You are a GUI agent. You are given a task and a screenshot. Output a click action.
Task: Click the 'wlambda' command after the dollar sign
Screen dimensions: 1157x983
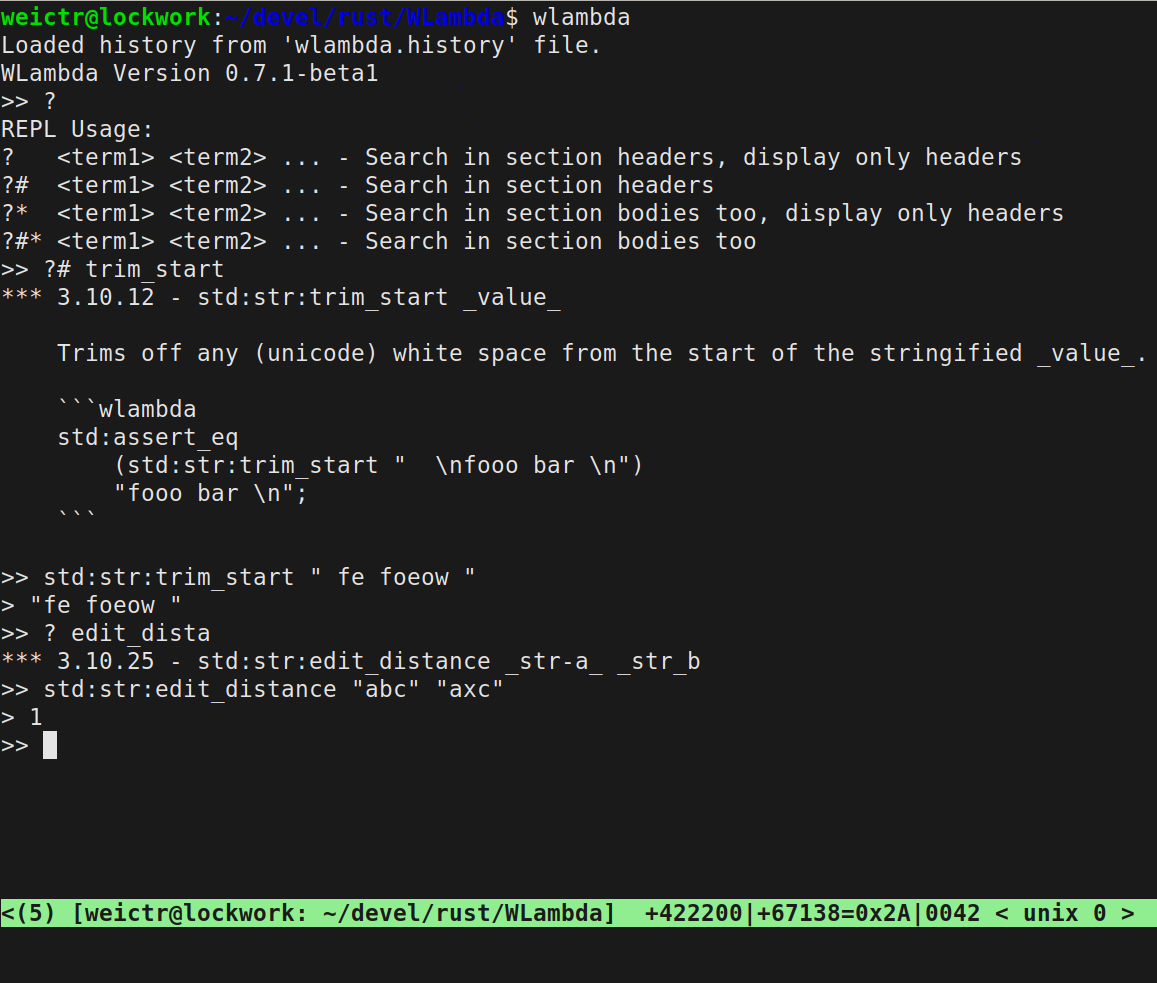(581, 17)
